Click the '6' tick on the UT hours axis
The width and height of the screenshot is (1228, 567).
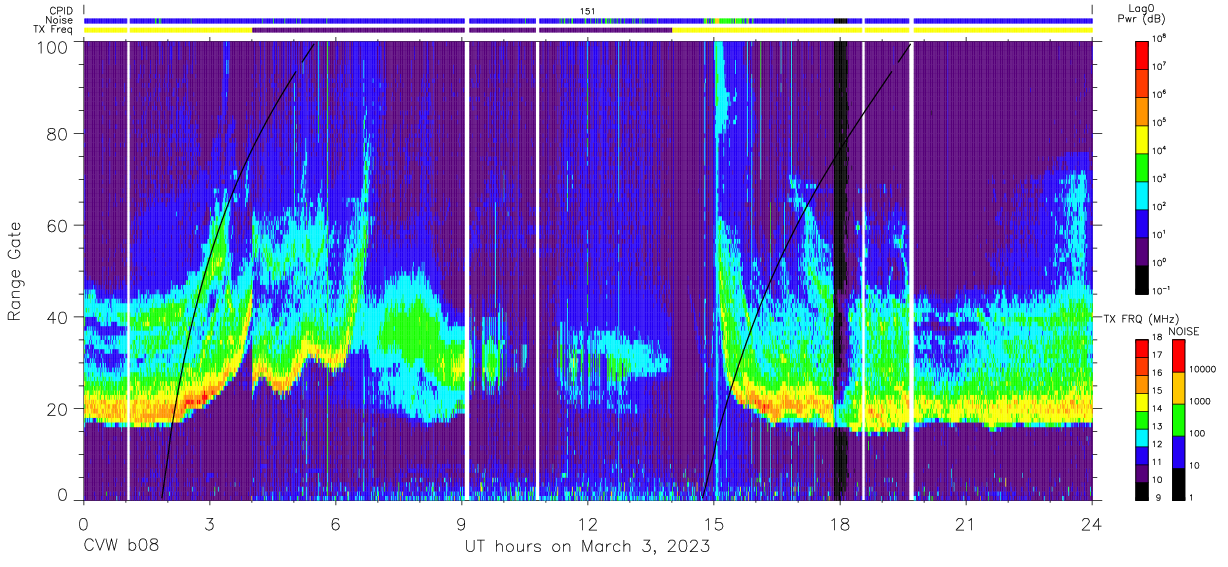click(336, 524)
